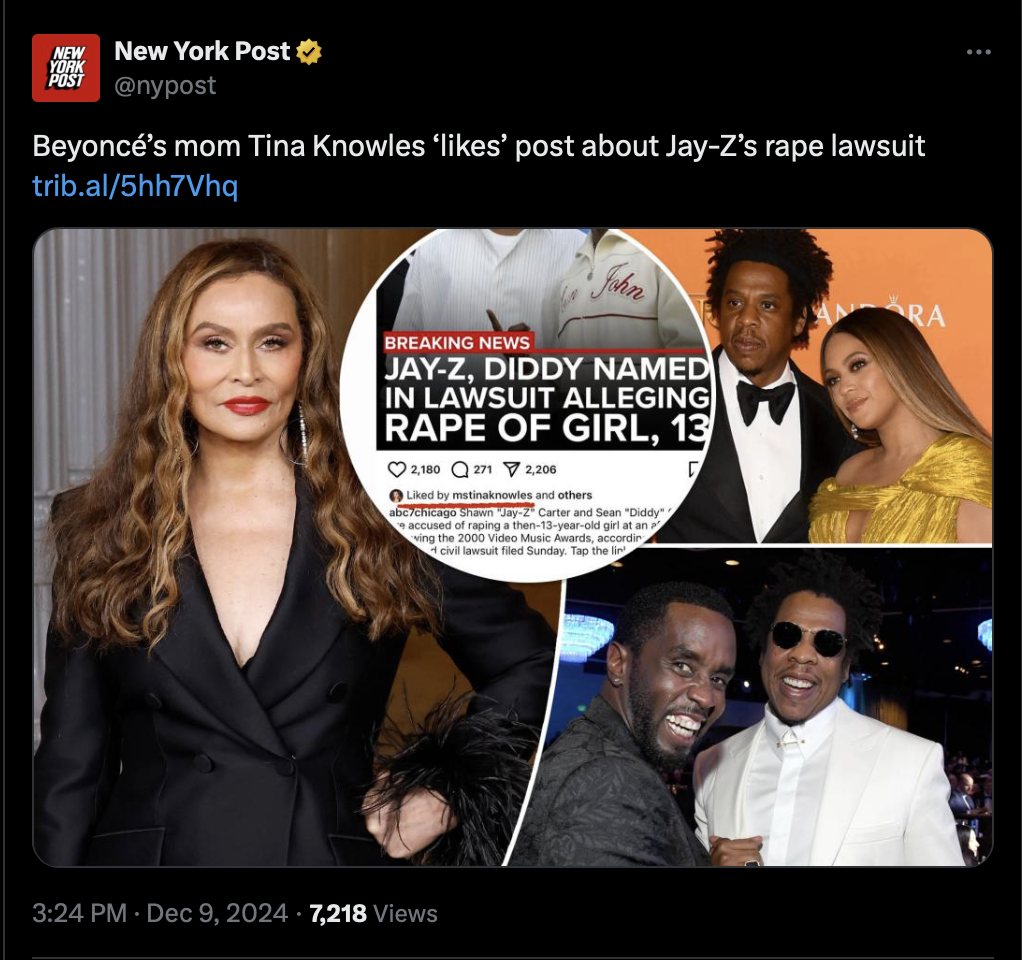The image size is (1022, 960).
Task: Open the three-dot more options menu
Action: (978, 51)
